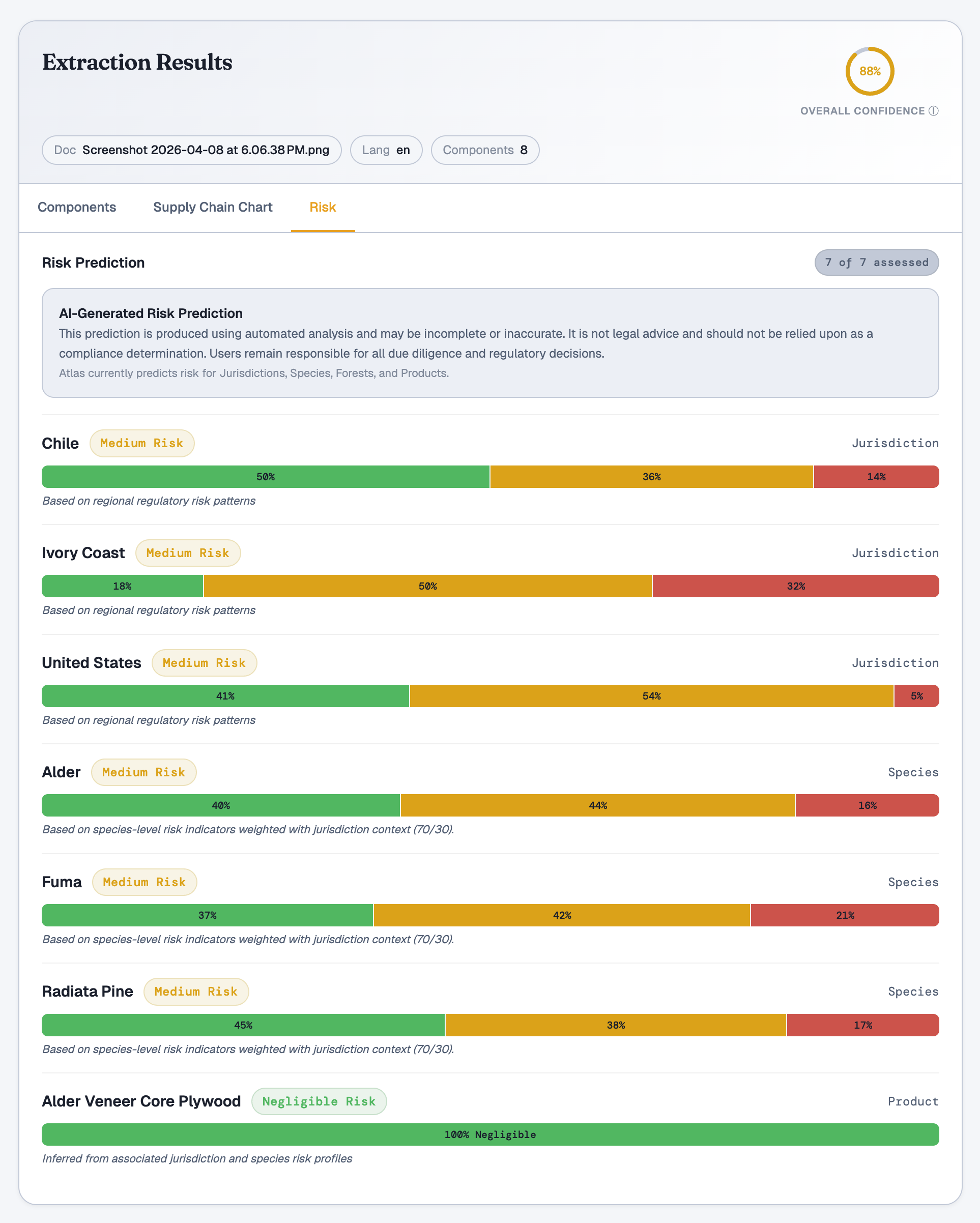Open the Overall Confidence info tooltip
This screenshot has height=1223, width=980.
click(934, 111)
